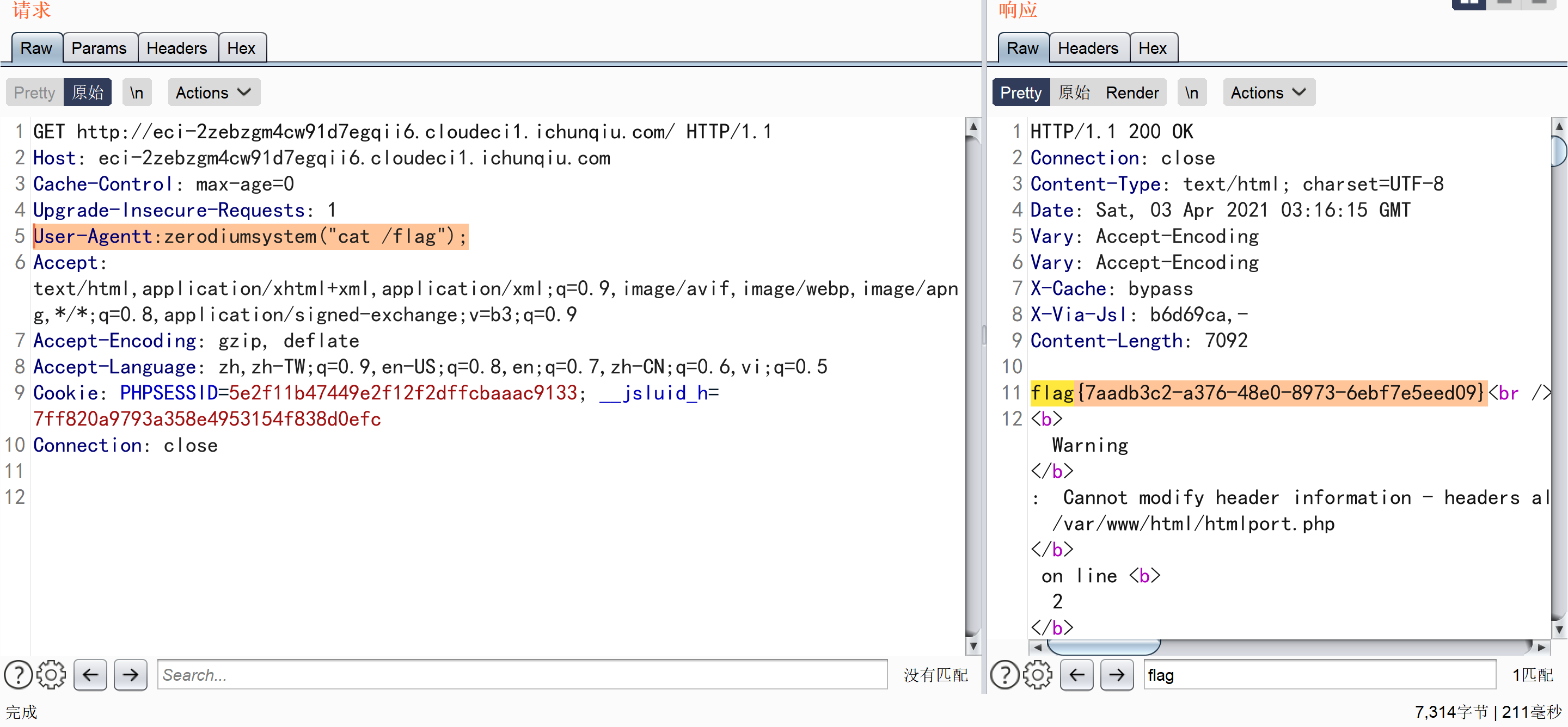Go to previous match in request search

(90, 675)
